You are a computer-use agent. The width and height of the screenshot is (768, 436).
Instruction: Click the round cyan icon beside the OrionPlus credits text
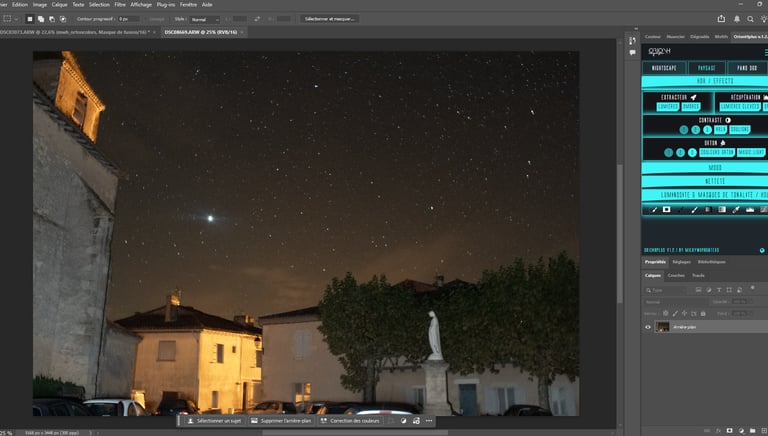click(762, 250)
